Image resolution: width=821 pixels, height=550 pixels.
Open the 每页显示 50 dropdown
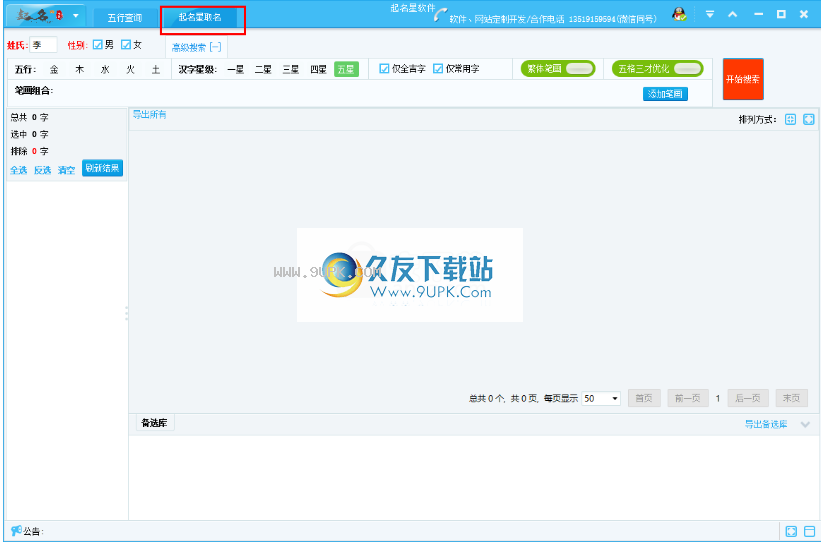coord(601,399)
